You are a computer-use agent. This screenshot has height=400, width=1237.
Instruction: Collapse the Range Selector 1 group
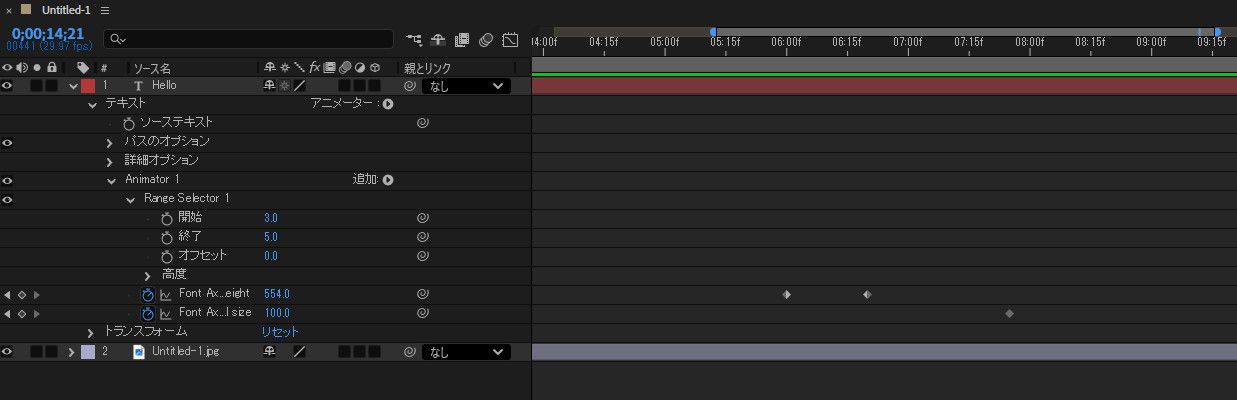tap(130, 199)
